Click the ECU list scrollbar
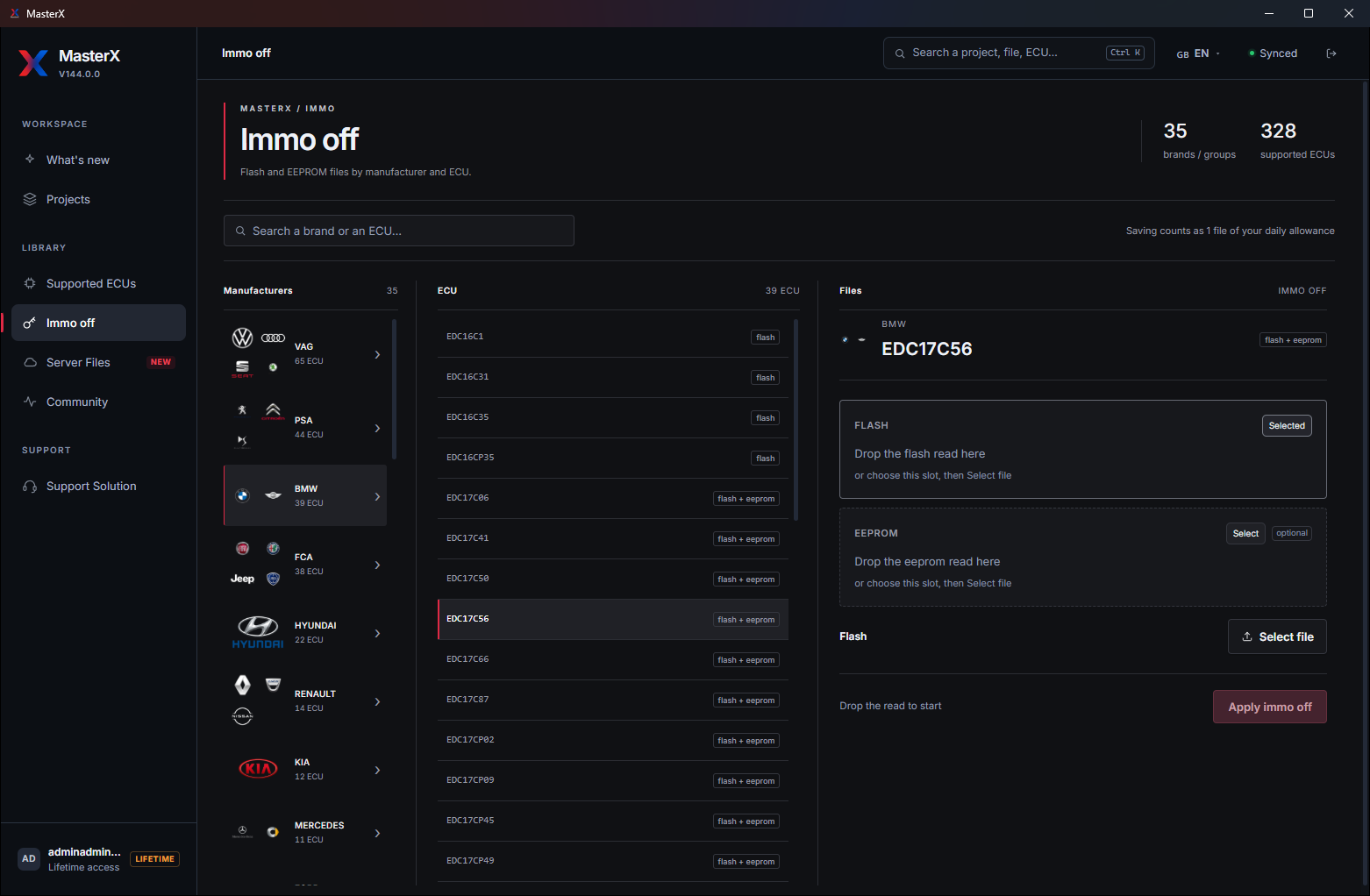The width and height of the screenshot is (1370, 896). [x=796, y=420]
